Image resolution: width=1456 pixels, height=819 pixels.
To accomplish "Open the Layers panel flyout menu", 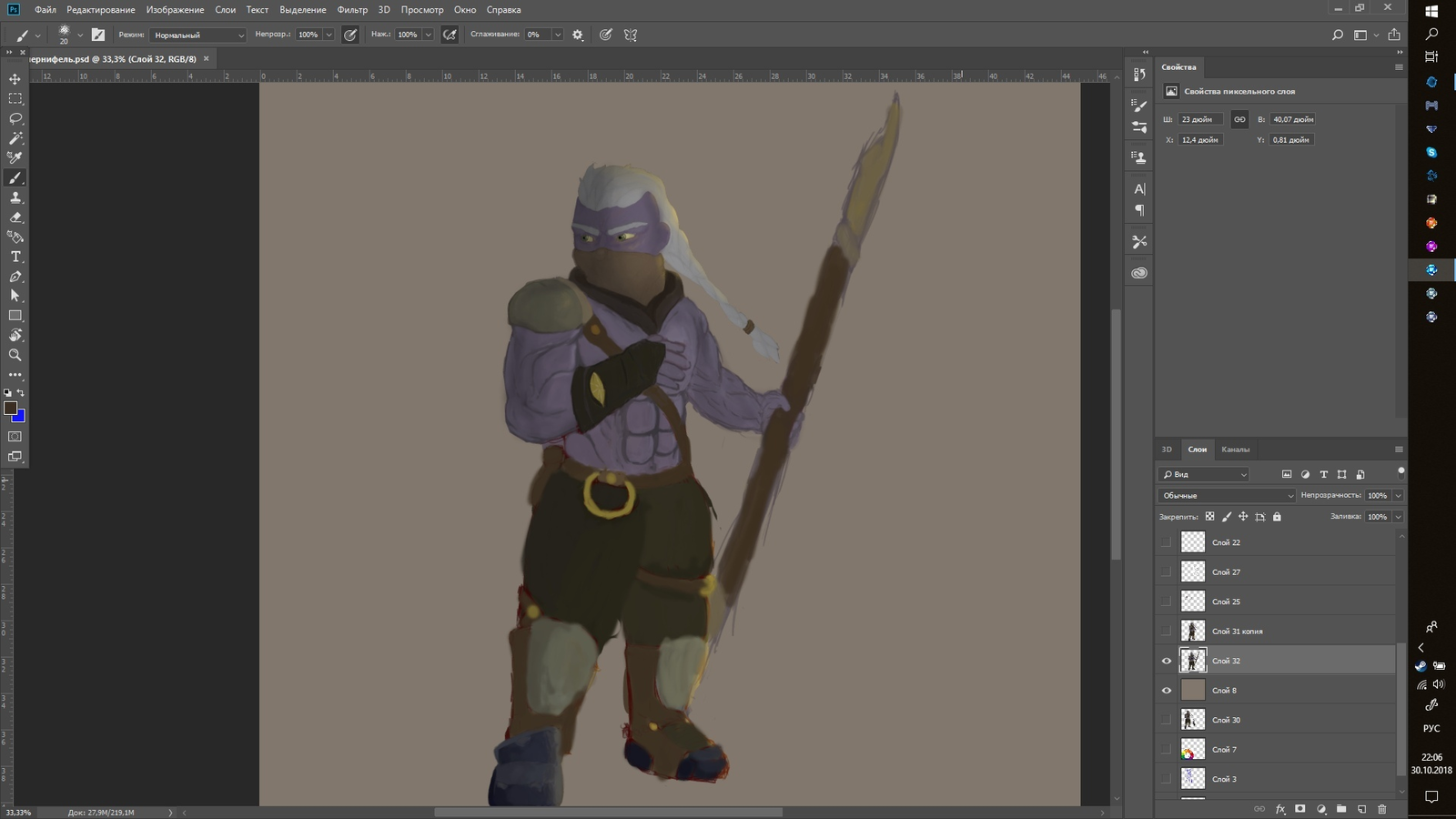I will coord(1399,450).
